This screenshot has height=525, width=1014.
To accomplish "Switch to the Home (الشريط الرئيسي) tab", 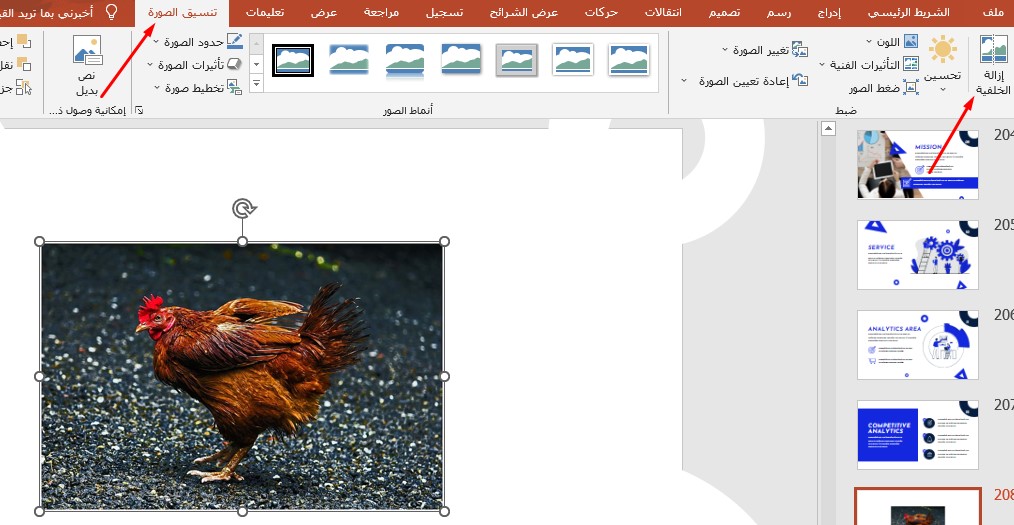I will point(909,12).
